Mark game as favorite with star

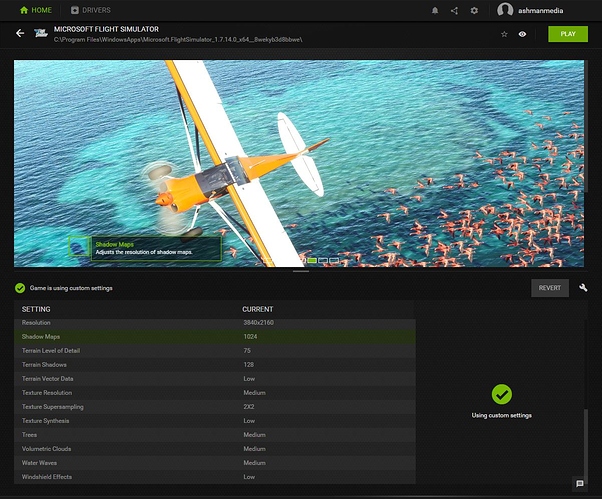[x=504, y=34]
